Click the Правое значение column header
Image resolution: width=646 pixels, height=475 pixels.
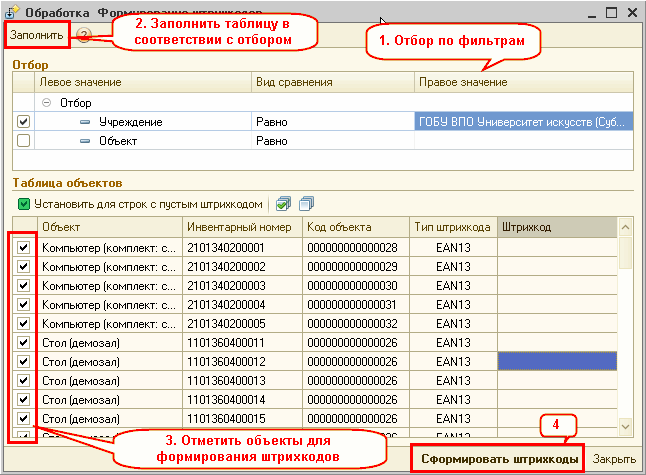pos(524,82)
